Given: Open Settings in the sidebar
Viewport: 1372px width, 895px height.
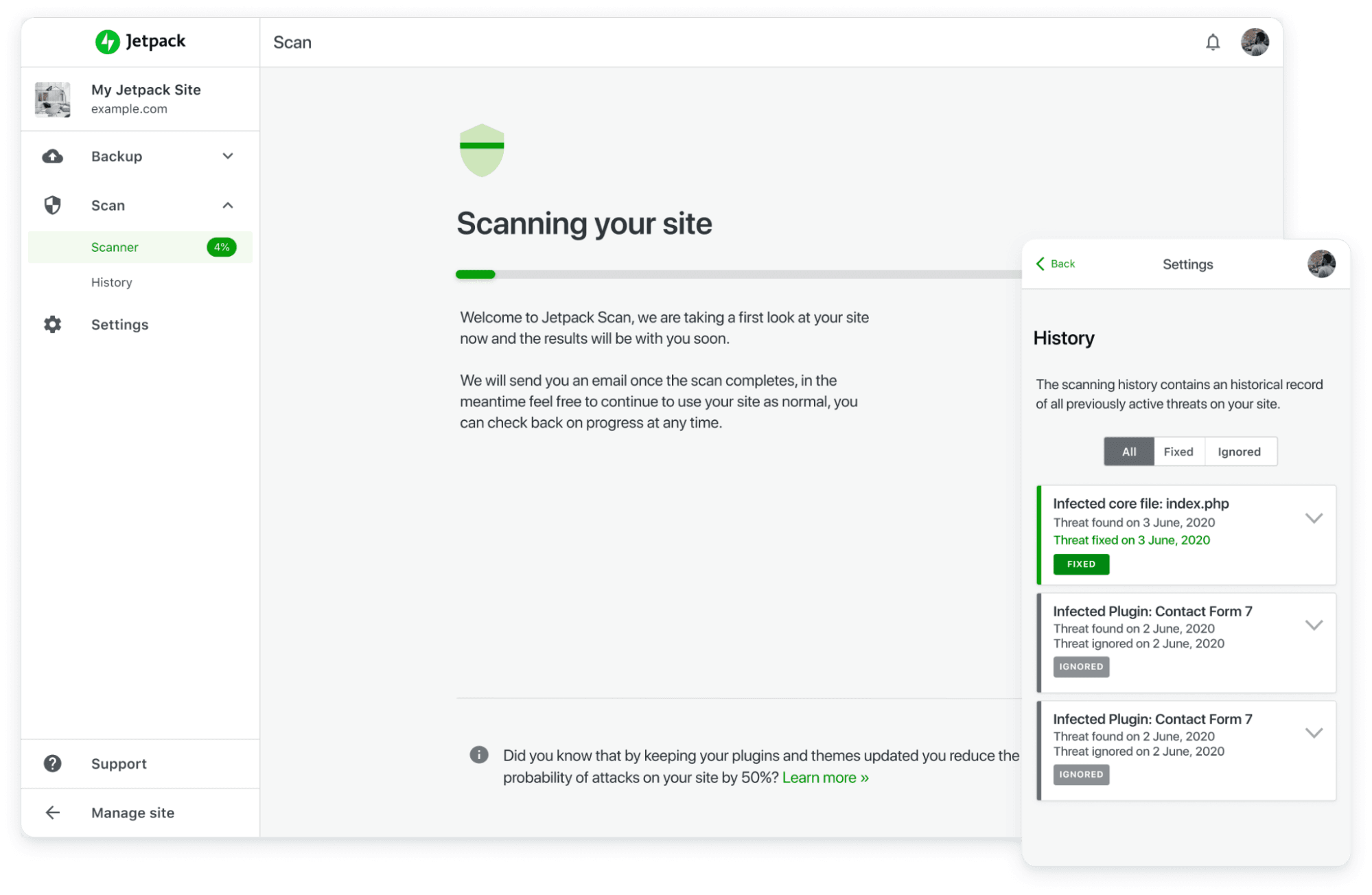Looking at the screenshot, I should point(120,325).
